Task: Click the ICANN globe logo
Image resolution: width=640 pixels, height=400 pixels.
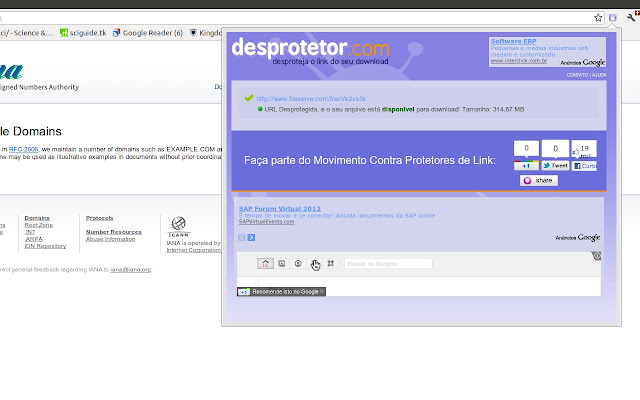Action: 178,227
